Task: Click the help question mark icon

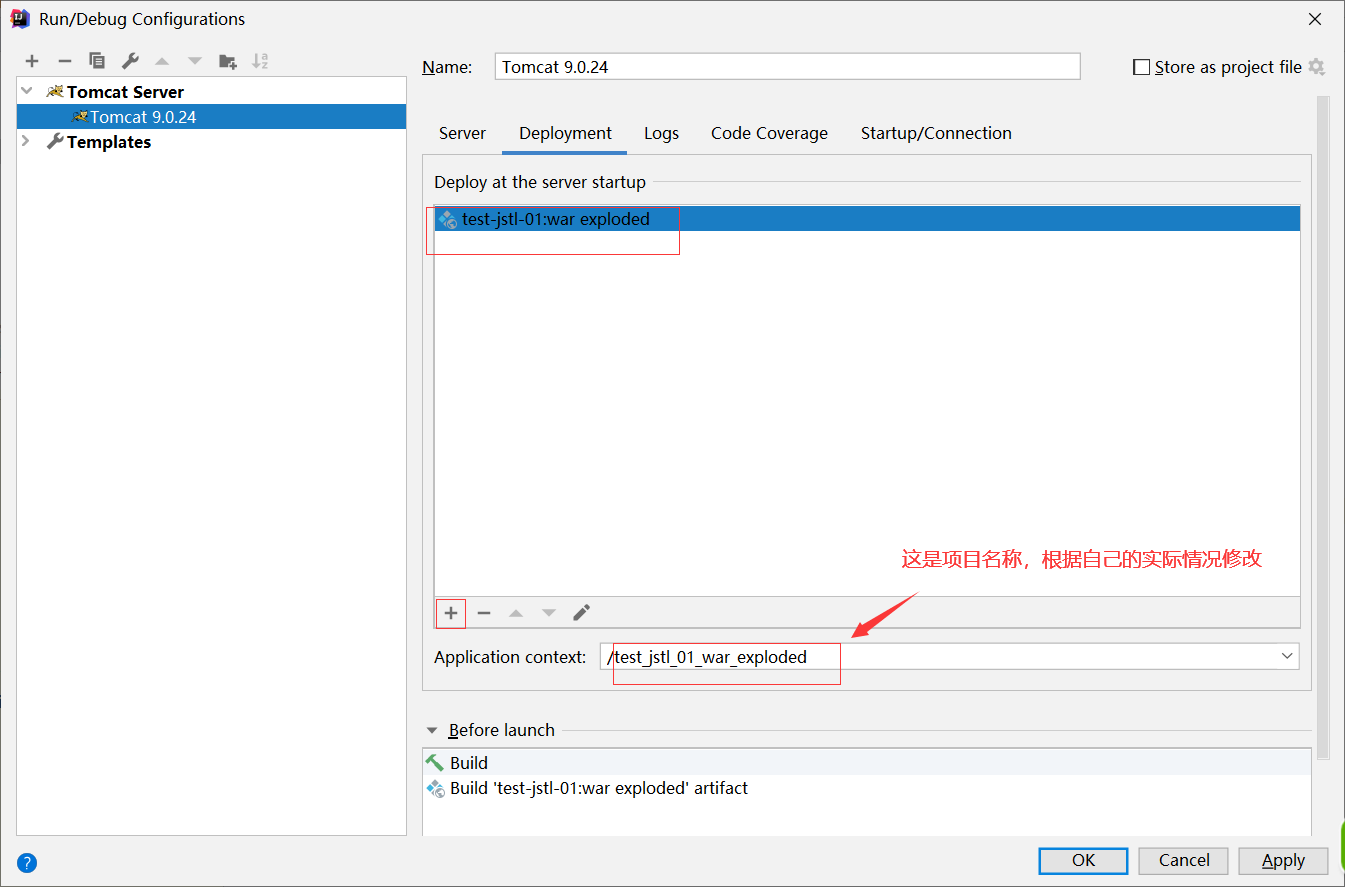Action: [26, 862]
